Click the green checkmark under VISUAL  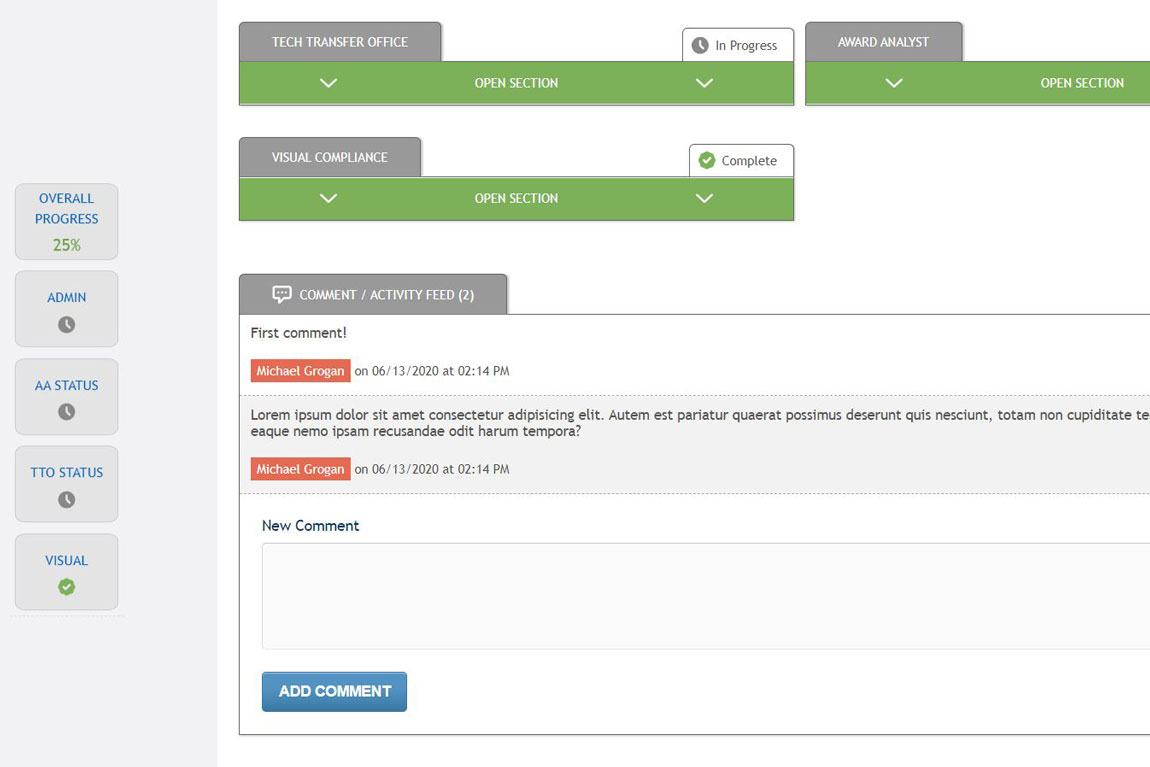[66, 587]
